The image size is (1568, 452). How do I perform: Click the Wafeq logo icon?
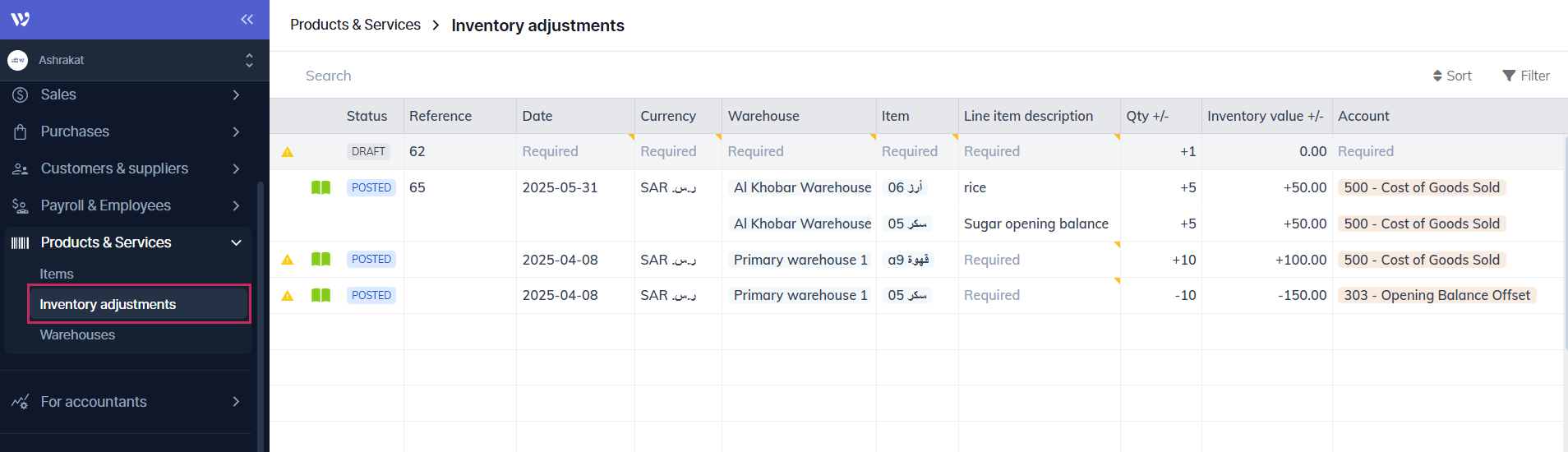point(21,19)
